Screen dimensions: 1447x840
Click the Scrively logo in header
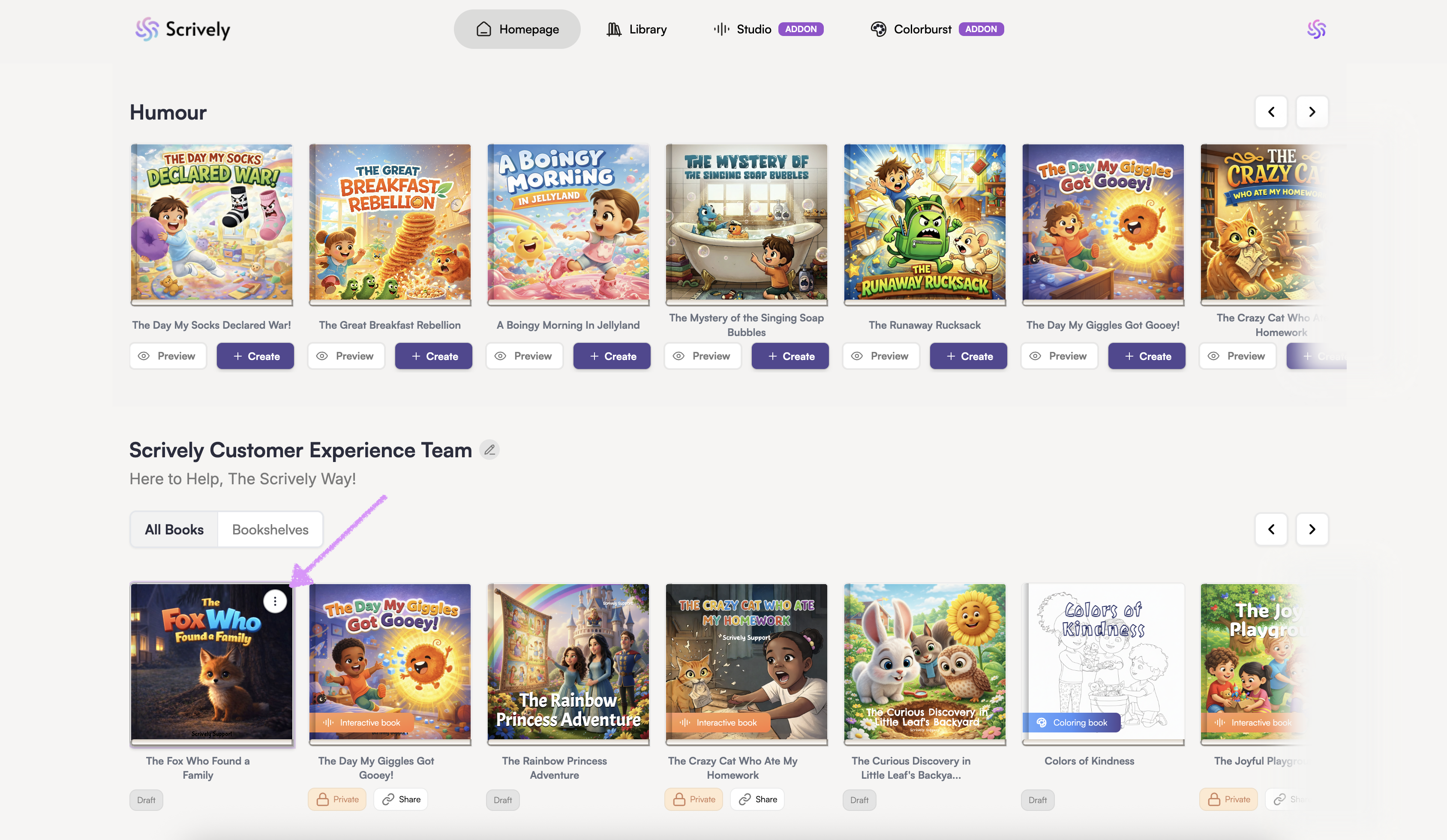tap(182, 29)
